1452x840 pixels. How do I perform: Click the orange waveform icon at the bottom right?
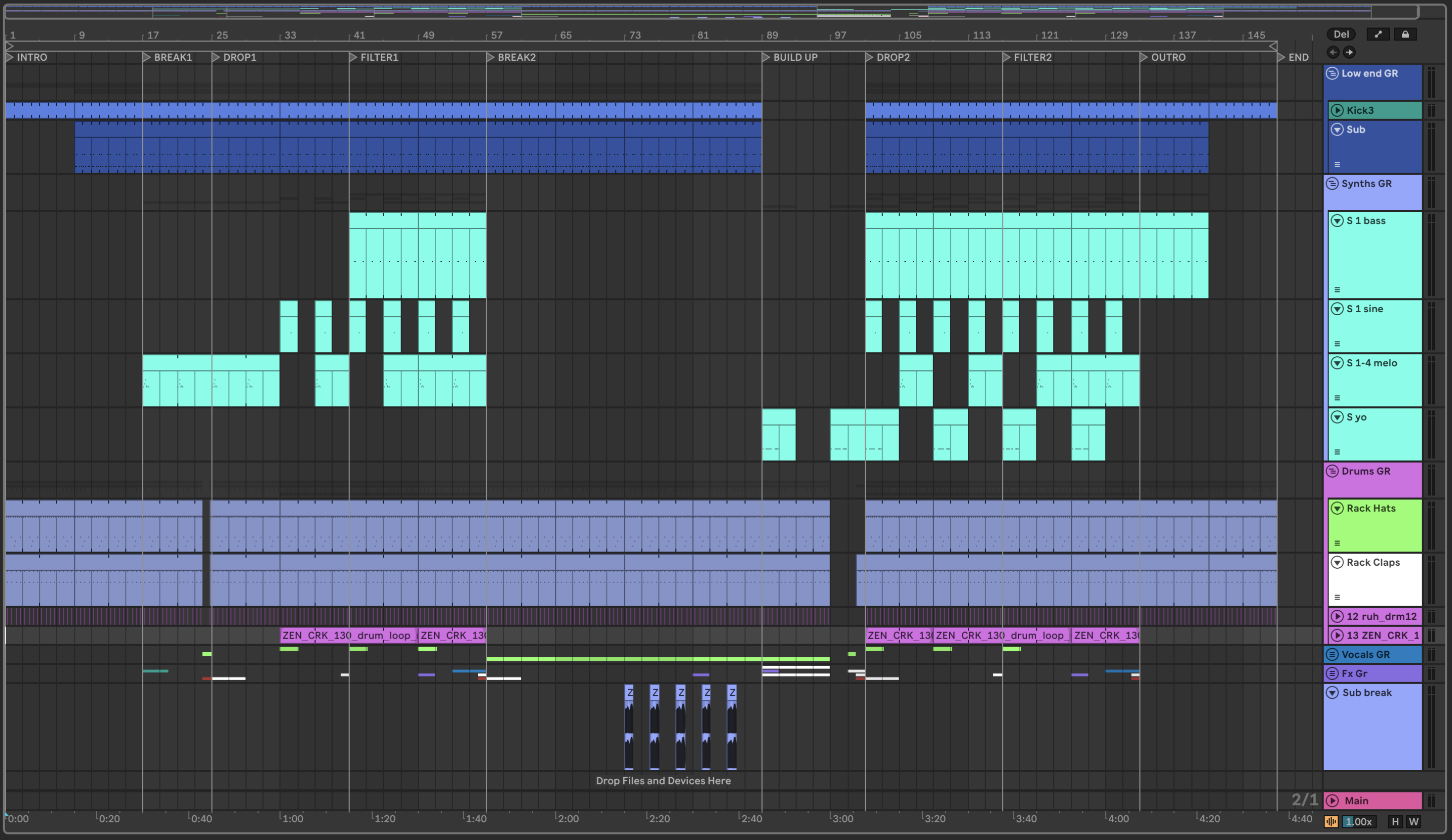[x=1331, y=822]
